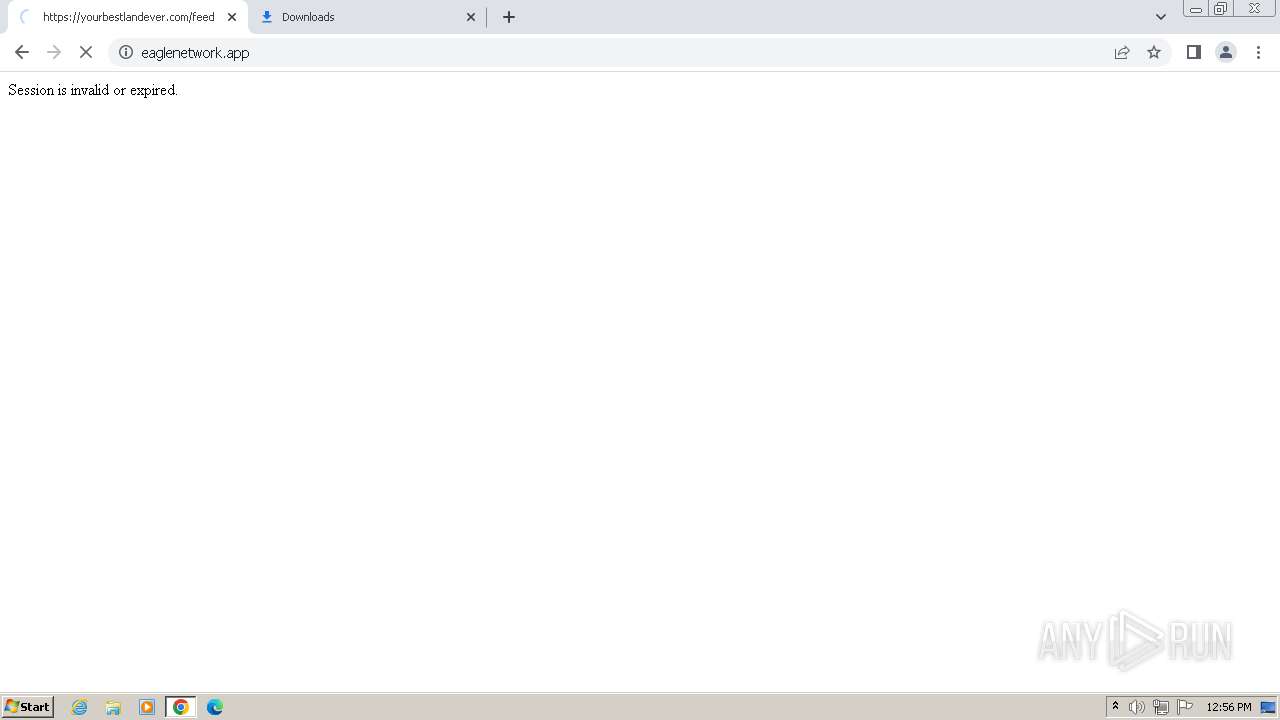Viewport: 1280px width, 720px height.
Task: Stop loading the current page
Action: 86,53
